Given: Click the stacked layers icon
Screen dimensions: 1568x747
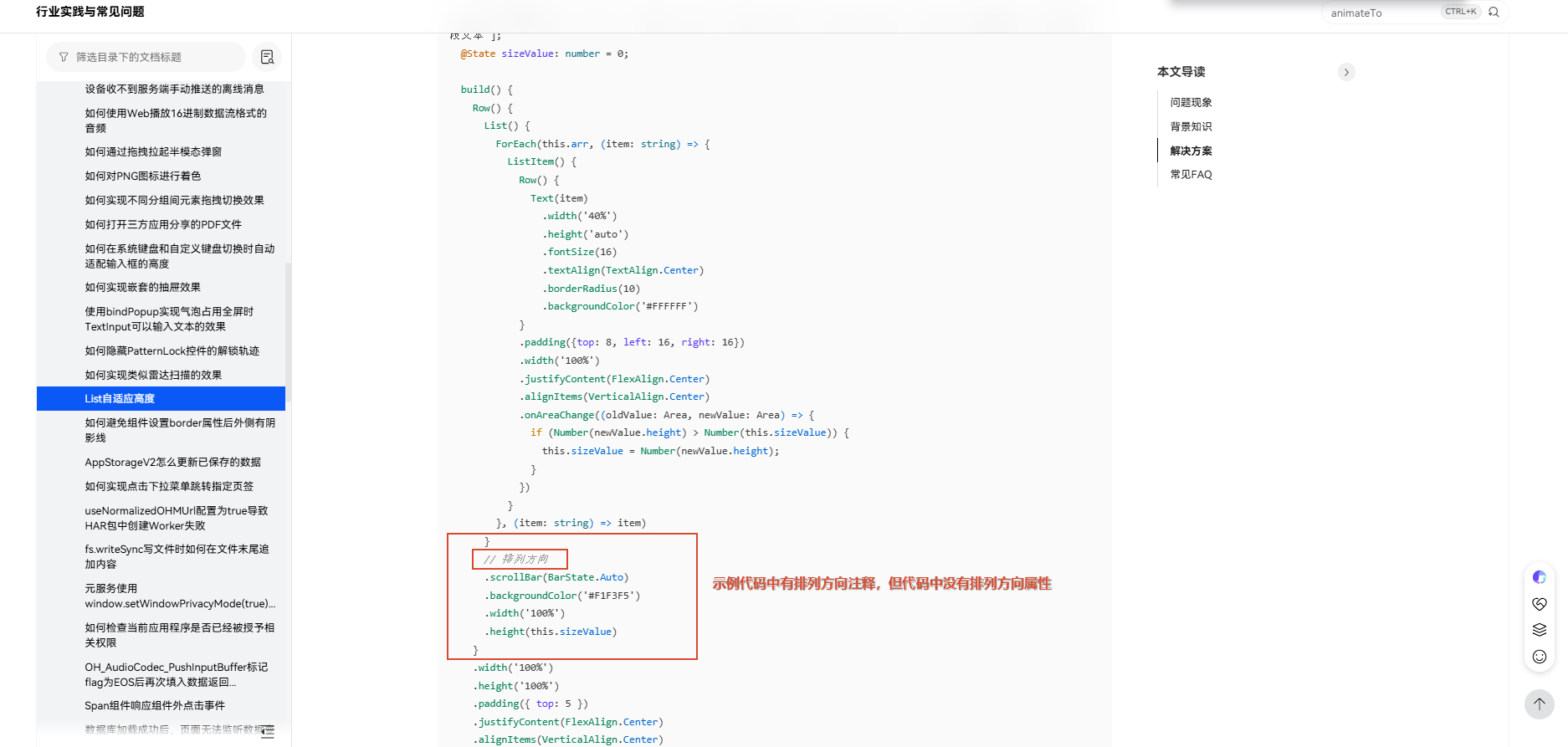Looking at the screenshot, I should [1539, 630].
